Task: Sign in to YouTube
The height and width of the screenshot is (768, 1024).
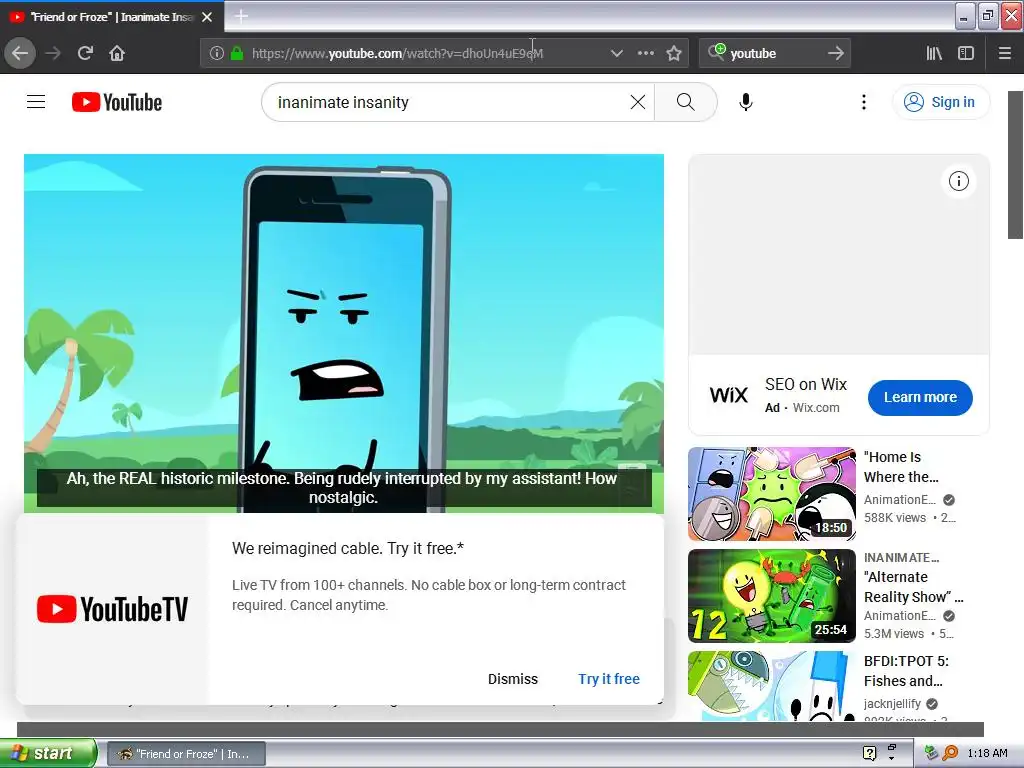Action: (x=940, y=102)
